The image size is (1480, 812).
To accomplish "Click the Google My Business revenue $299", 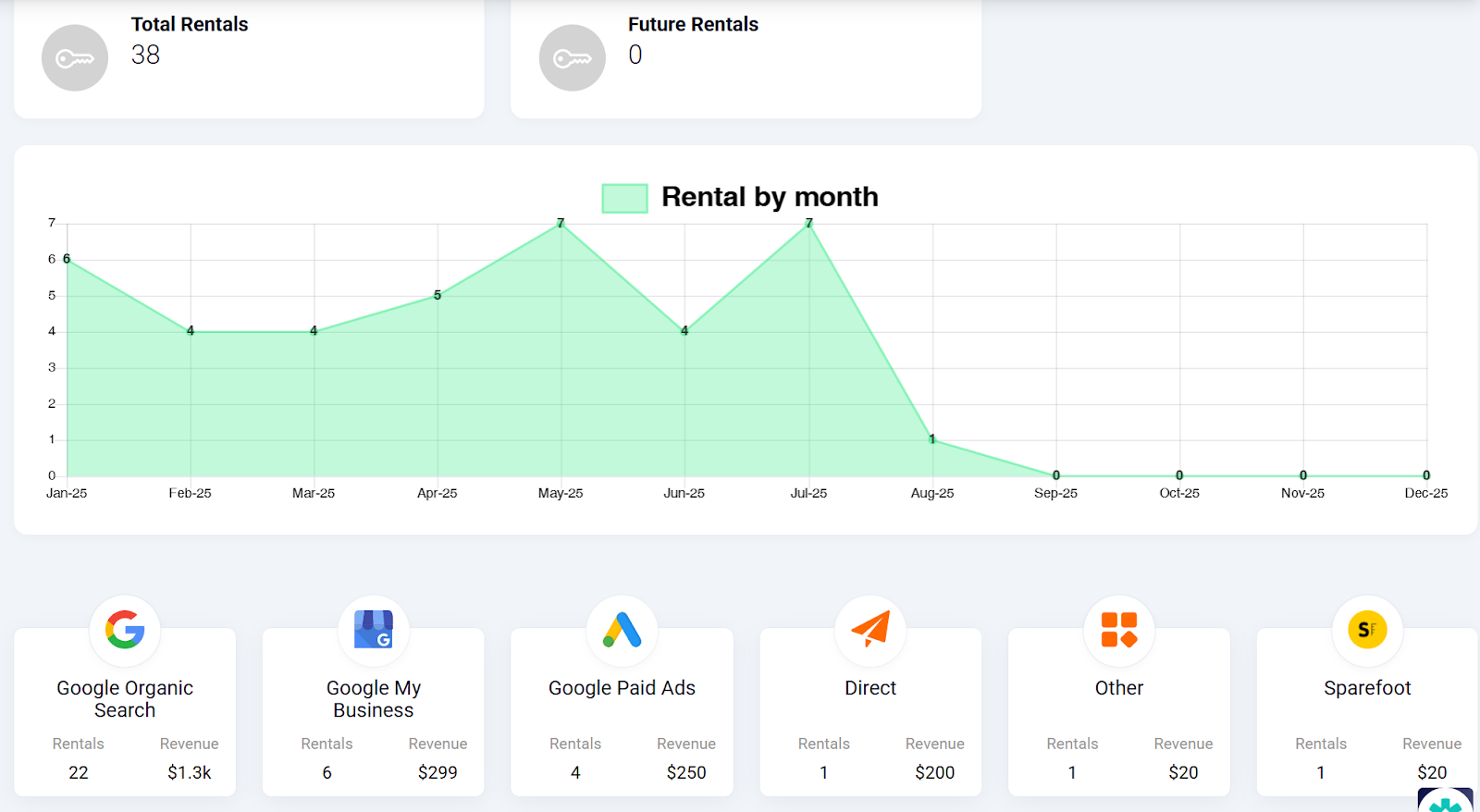I will point(438,772).
